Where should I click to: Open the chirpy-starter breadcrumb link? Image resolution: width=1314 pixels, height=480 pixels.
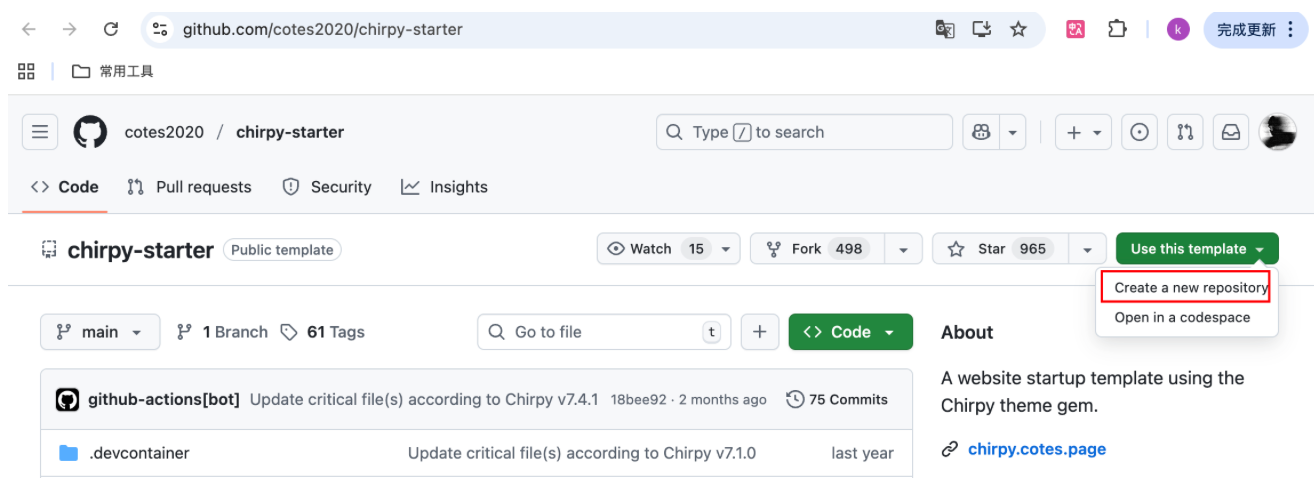pos(290,132)
